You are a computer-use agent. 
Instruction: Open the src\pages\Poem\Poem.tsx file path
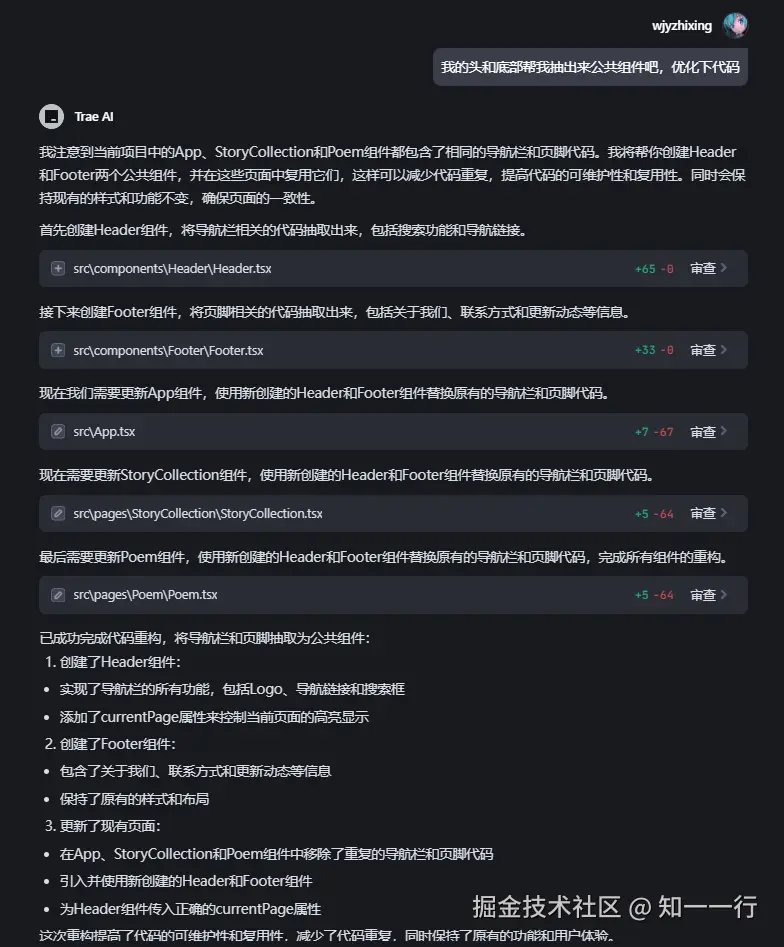(x=145, y=595)
